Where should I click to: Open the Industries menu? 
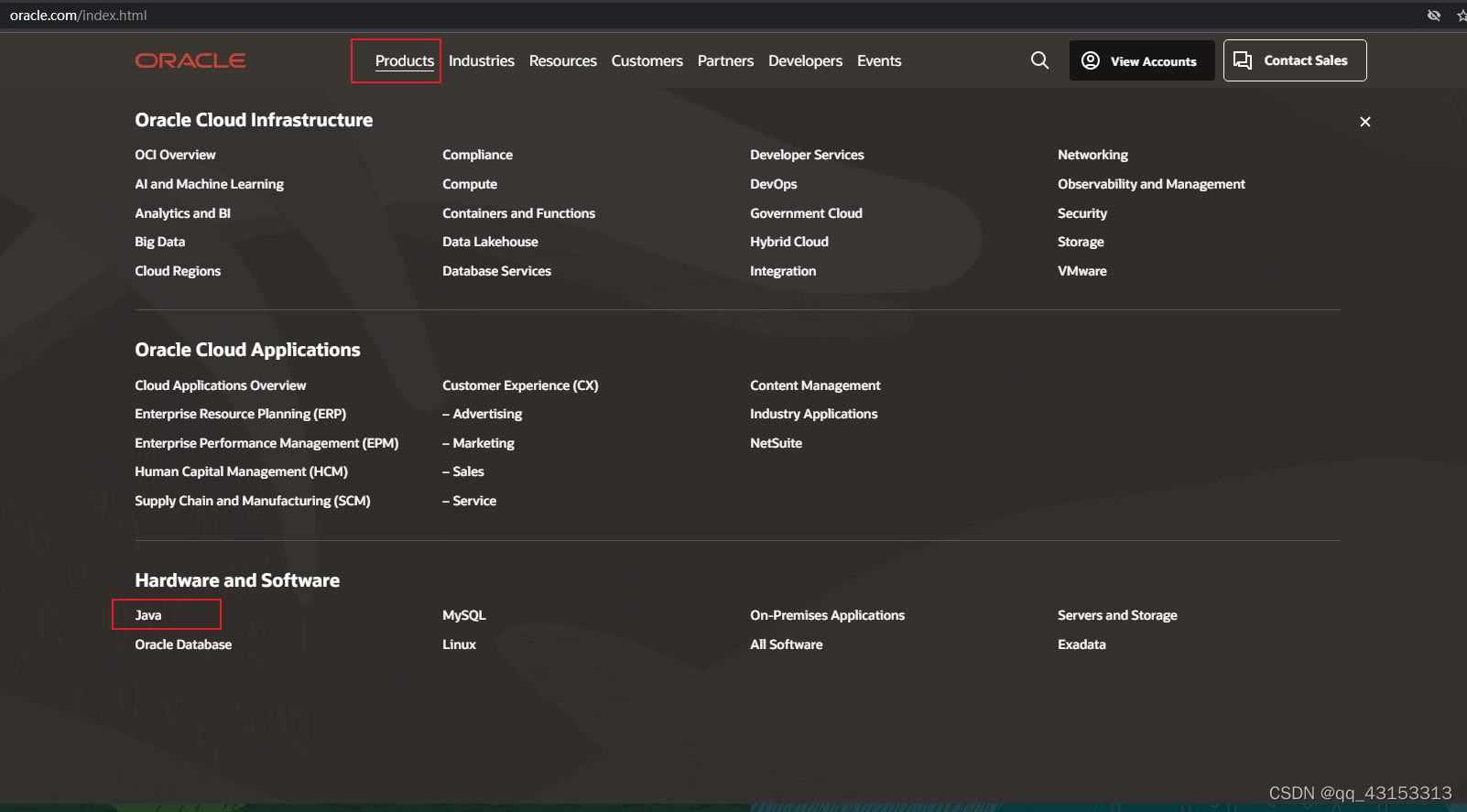[x=482, y=60]
